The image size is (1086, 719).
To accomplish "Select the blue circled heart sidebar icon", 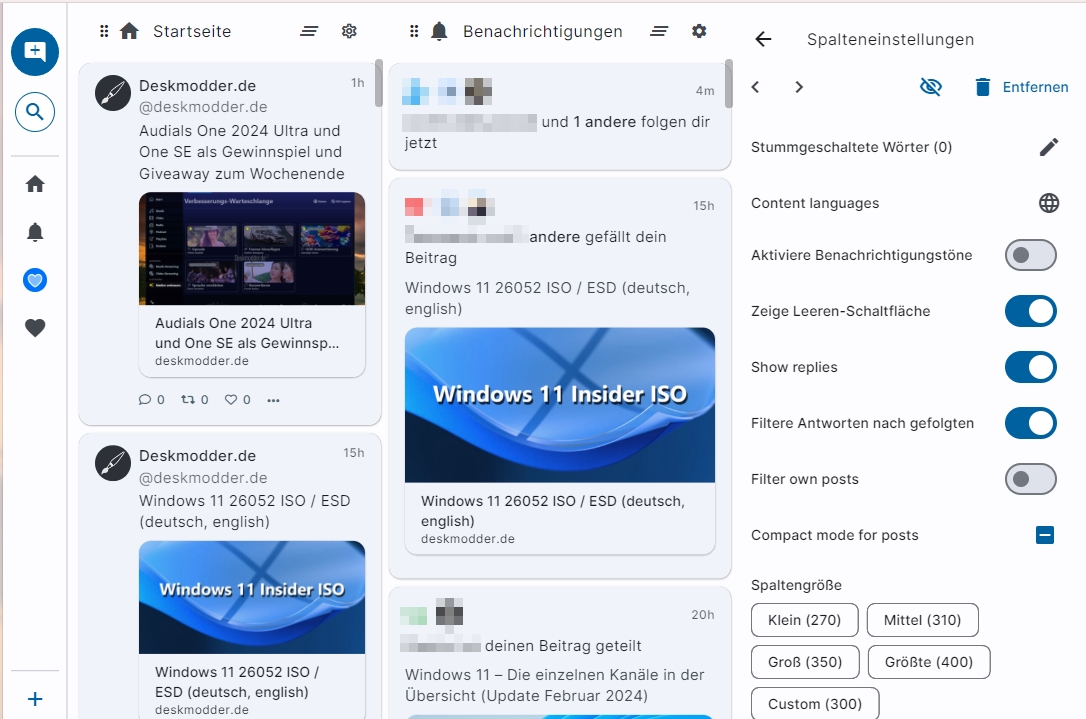I will click(35, 281).
